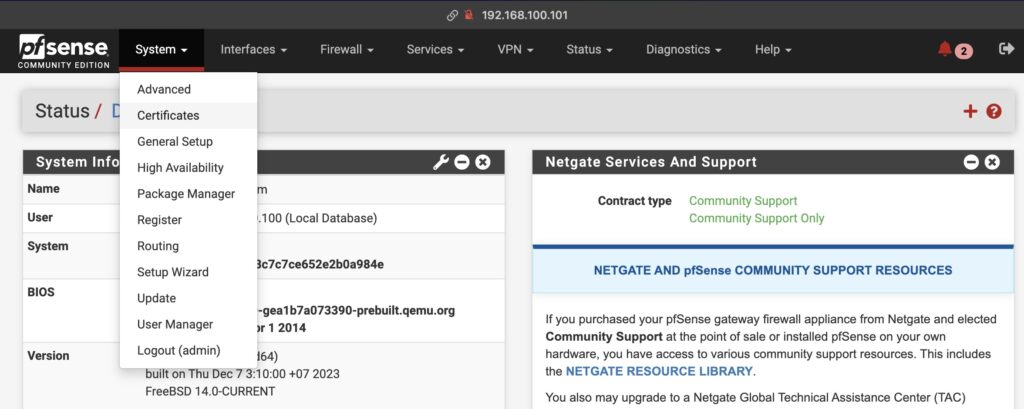Open the Help dropdown menu
The width and height of the screenshot is (1024, 409).
pos(773,50)
